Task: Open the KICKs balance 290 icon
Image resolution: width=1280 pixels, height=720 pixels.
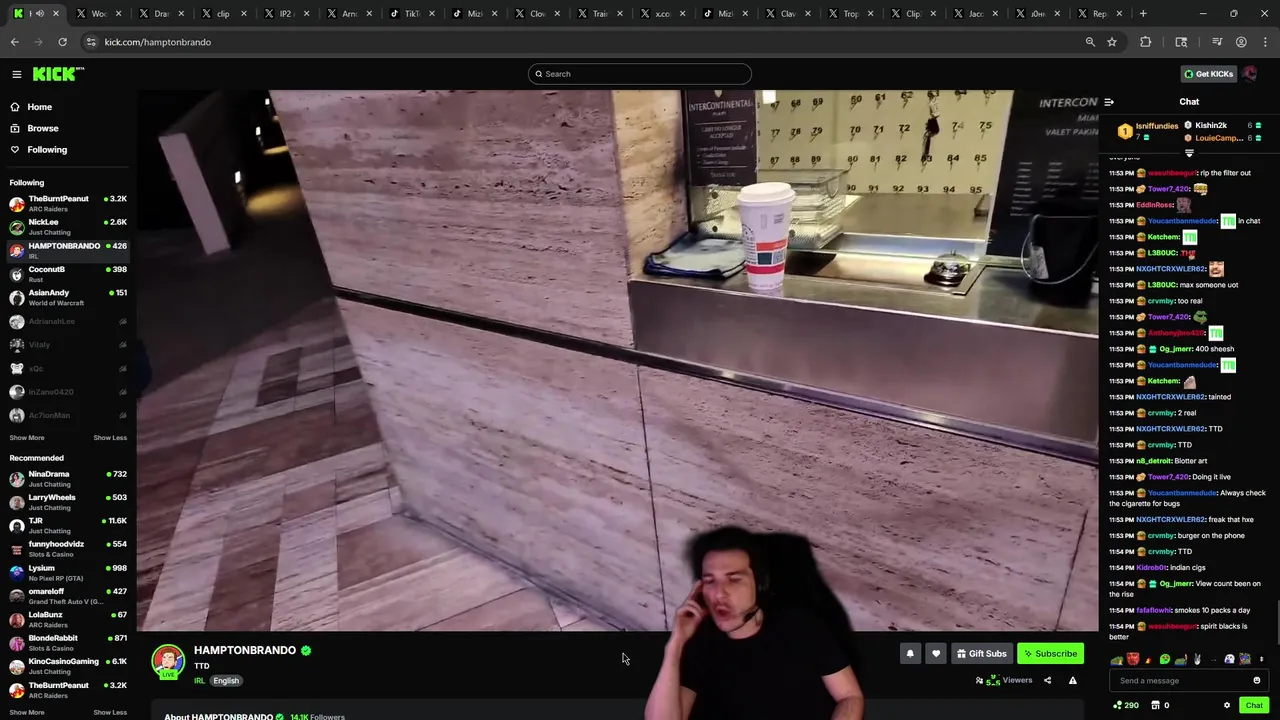Action: click(1125, 706)
